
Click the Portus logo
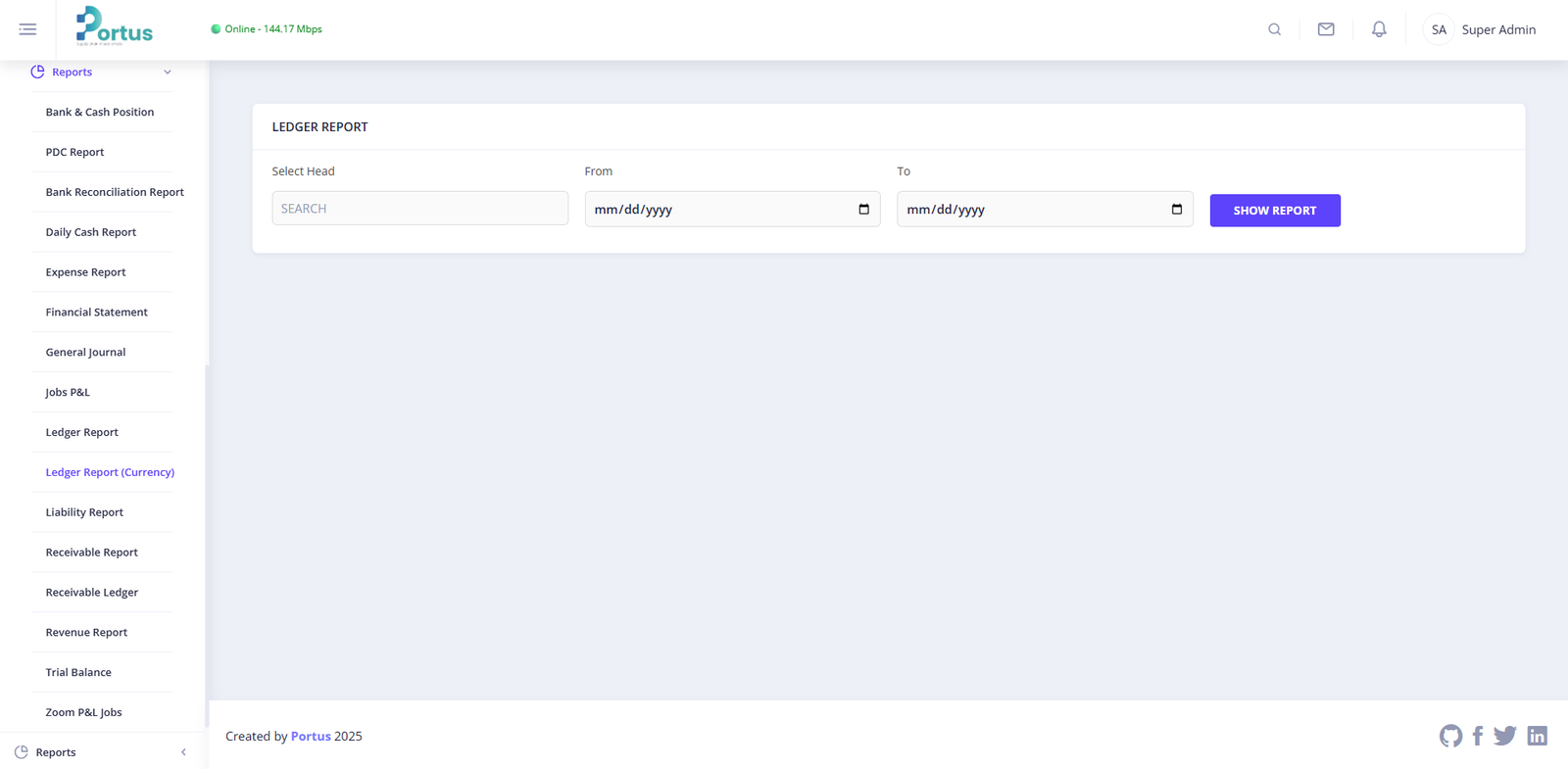click(x=115, y=27)
